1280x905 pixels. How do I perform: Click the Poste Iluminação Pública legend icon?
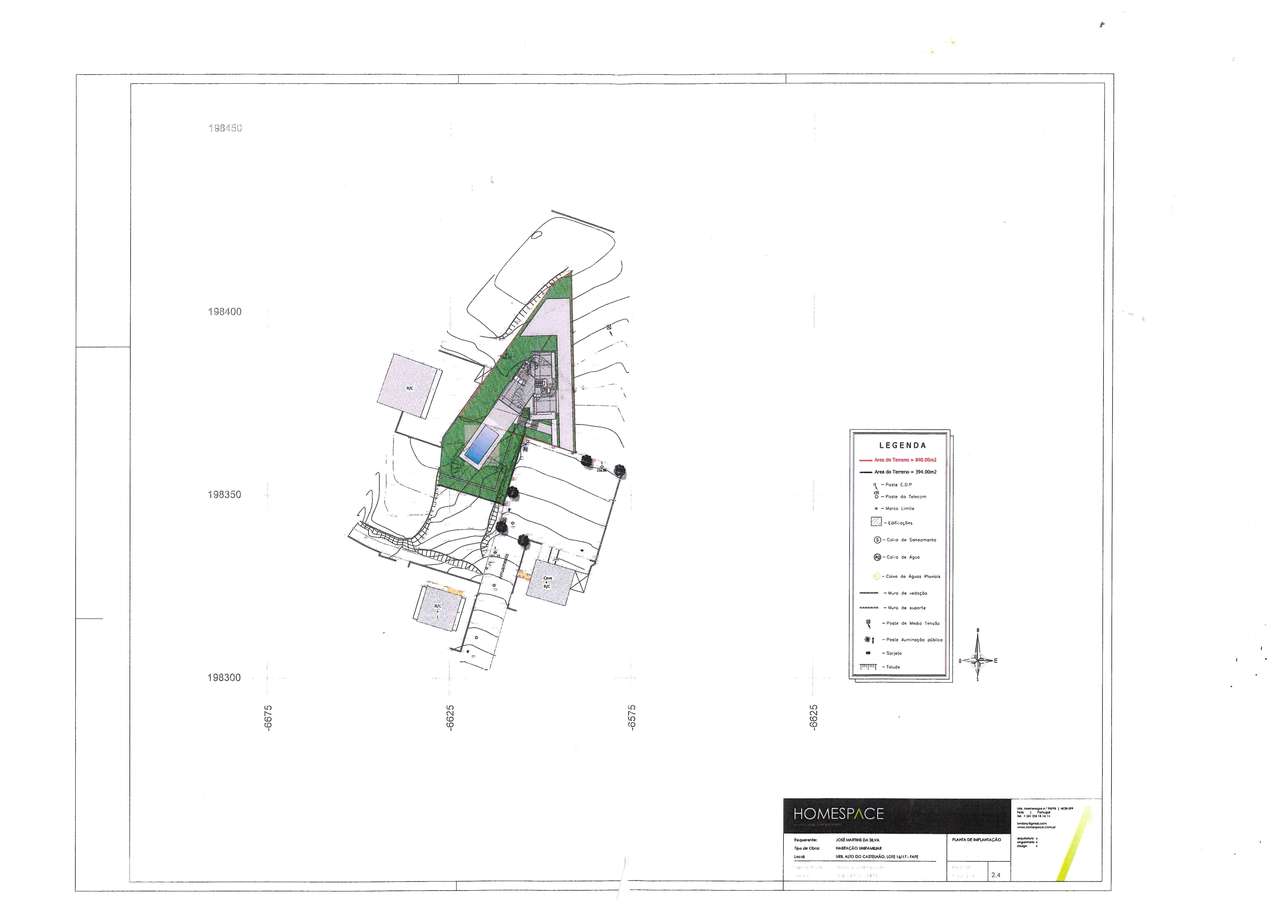tap(868, 639)
